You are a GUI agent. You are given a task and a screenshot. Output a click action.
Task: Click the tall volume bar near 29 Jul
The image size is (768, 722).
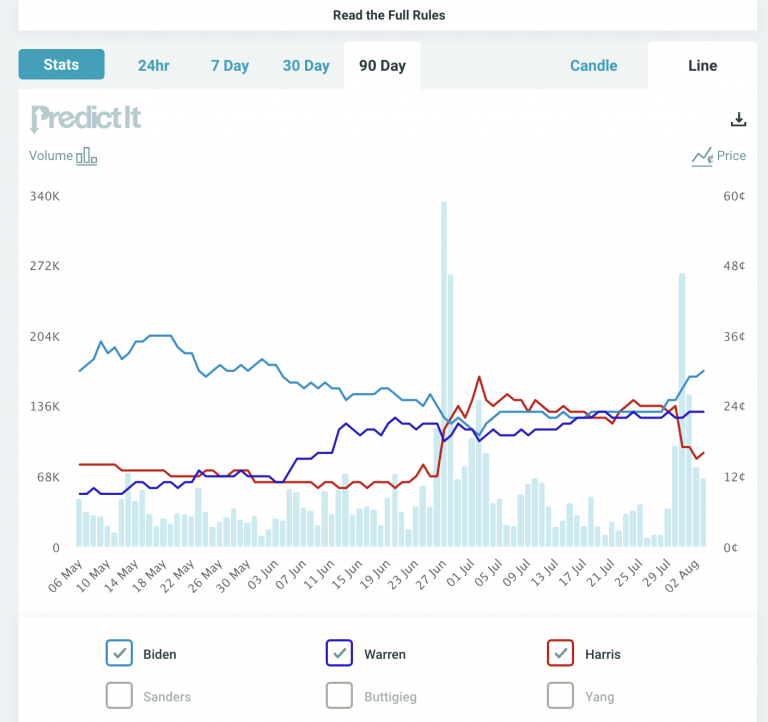[x=682, y=410]
